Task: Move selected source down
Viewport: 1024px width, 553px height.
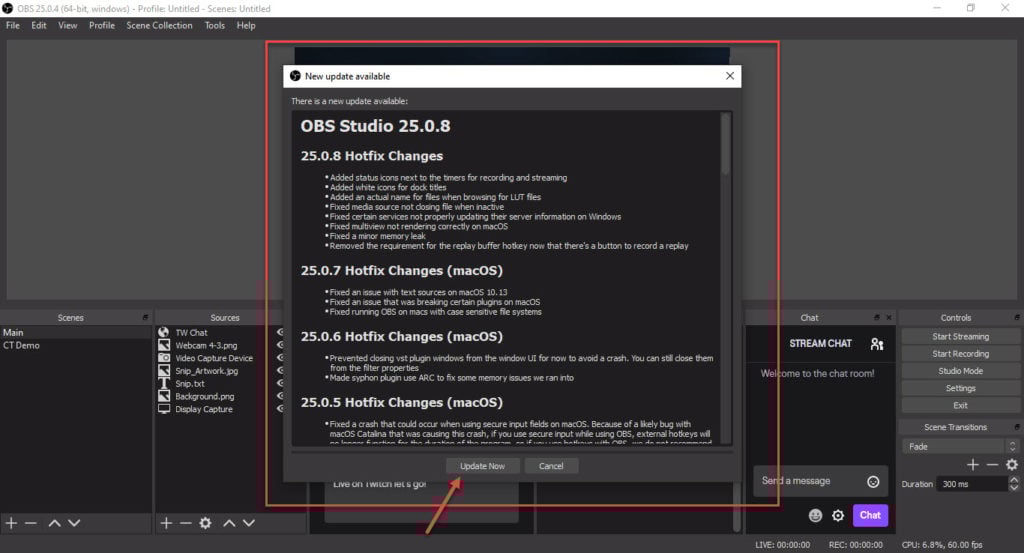Action: 249,523
